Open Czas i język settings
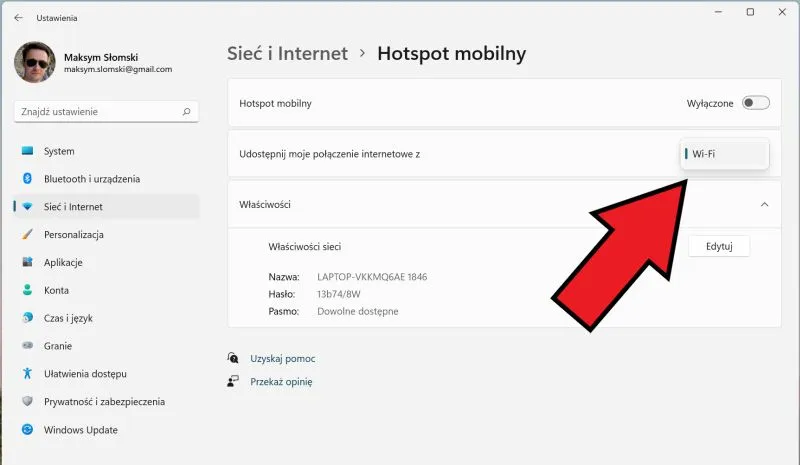Image resolution: width=800 pixels, height=465 pixels. (106, 318)
